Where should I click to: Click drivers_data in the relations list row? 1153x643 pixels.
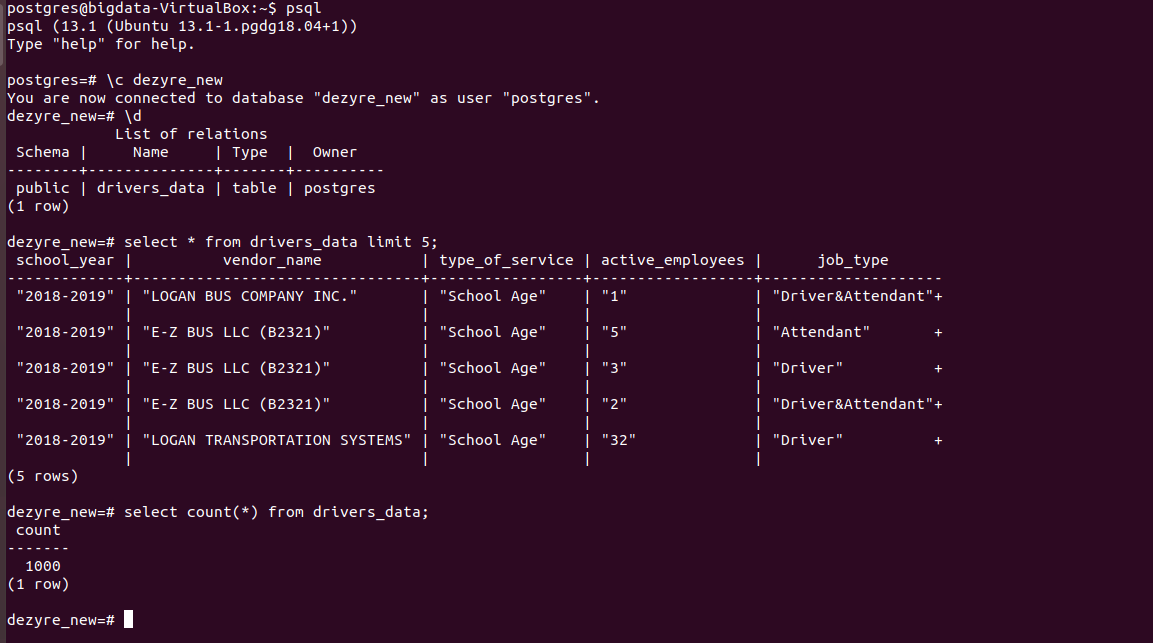(151, 188)
